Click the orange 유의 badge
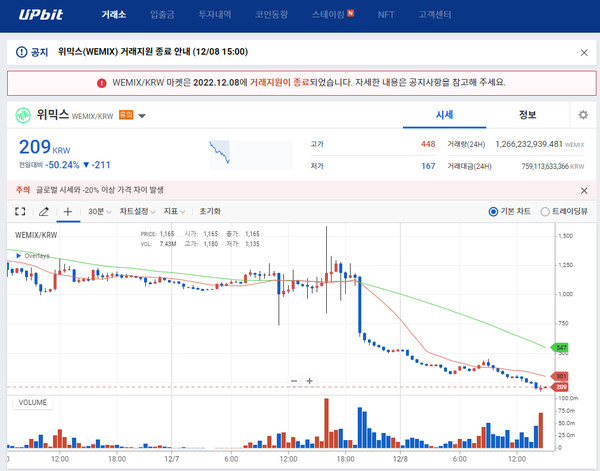Viewport: 600px width, 471px height. click(126, 115)
